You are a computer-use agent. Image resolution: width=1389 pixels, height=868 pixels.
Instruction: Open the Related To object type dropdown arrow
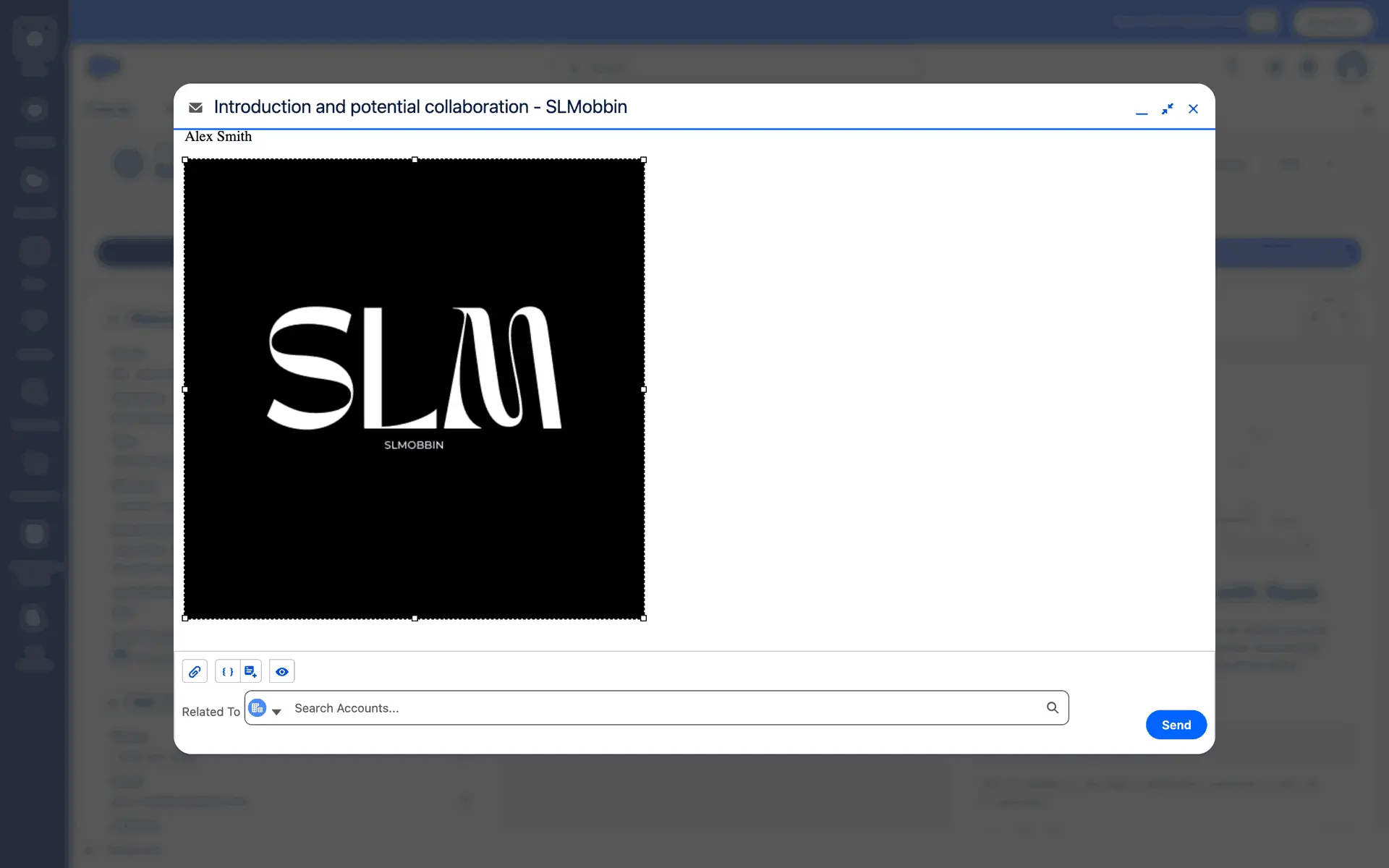pyautogui.click(x=276, y=712)
